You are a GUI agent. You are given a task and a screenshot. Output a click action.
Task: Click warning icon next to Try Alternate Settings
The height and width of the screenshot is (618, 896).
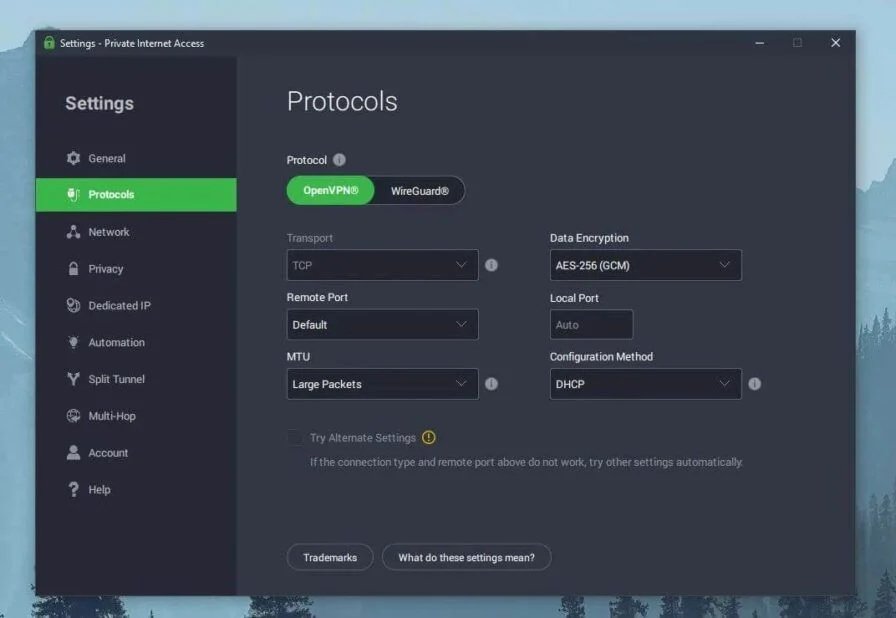coord(429,438)
